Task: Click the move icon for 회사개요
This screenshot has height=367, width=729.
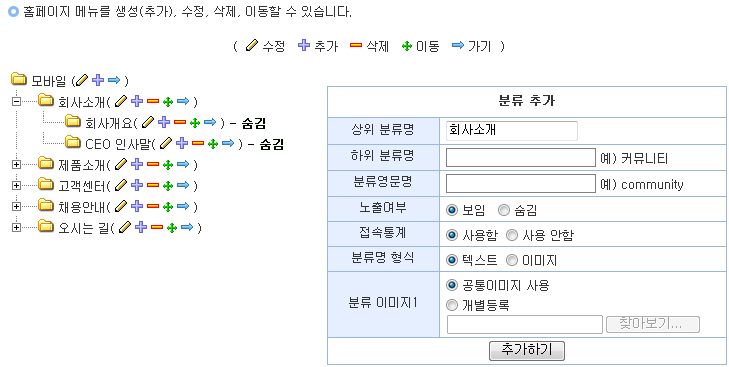Action: point(195,122)
